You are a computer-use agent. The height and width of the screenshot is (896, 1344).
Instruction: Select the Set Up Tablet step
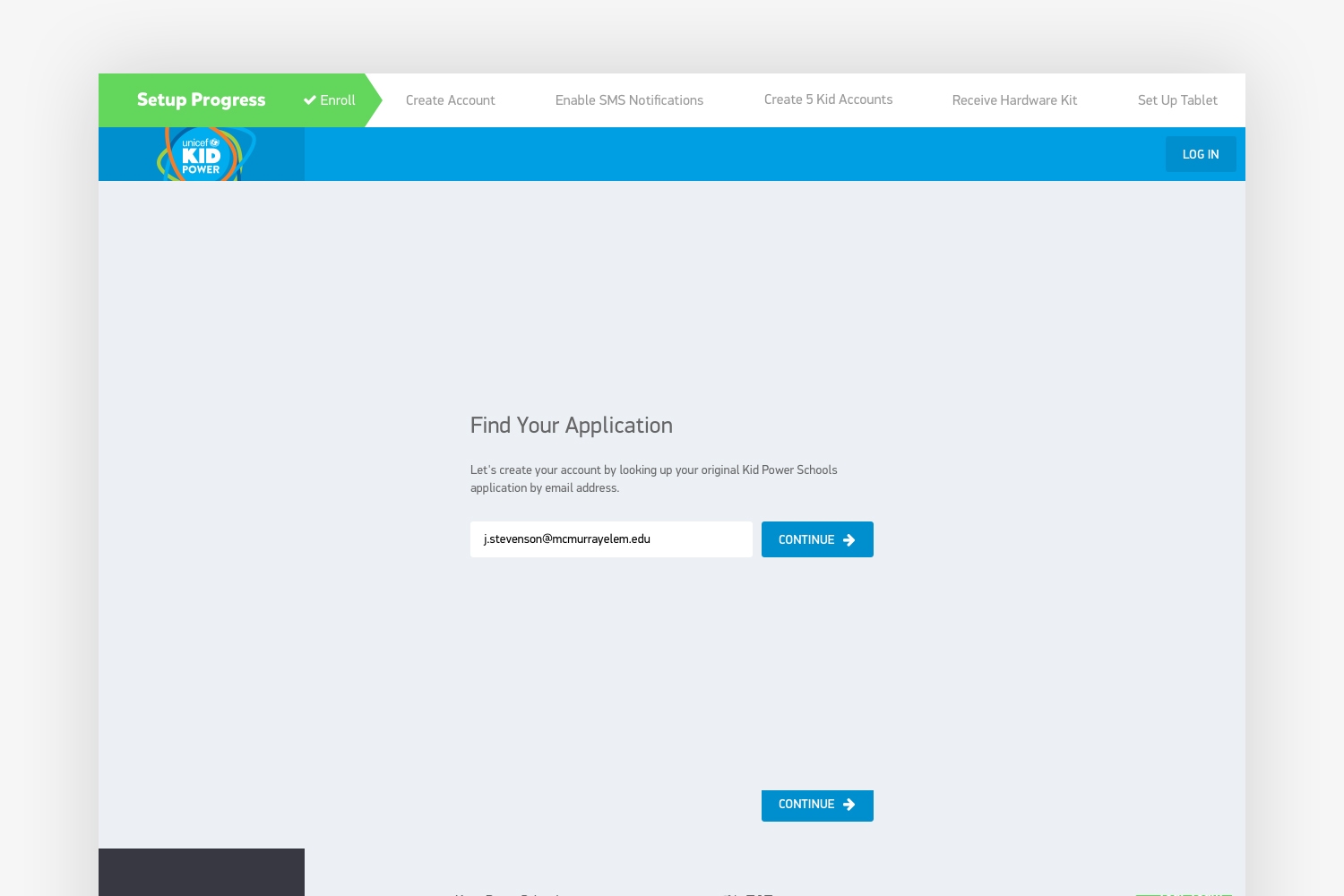click(1177, 100)
